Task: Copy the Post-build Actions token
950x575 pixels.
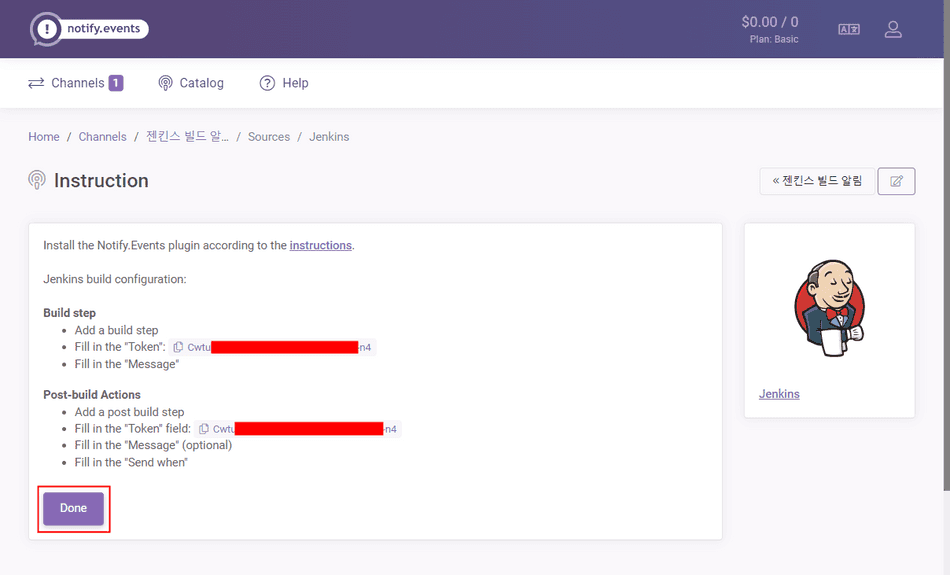Action: [204, 429]
